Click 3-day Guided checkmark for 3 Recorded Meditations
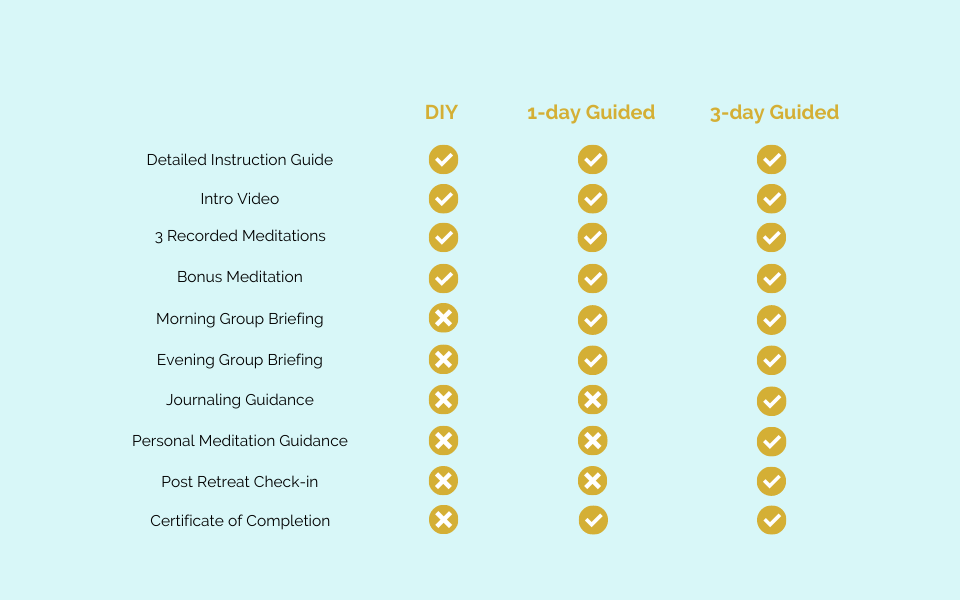 point(771,238)
